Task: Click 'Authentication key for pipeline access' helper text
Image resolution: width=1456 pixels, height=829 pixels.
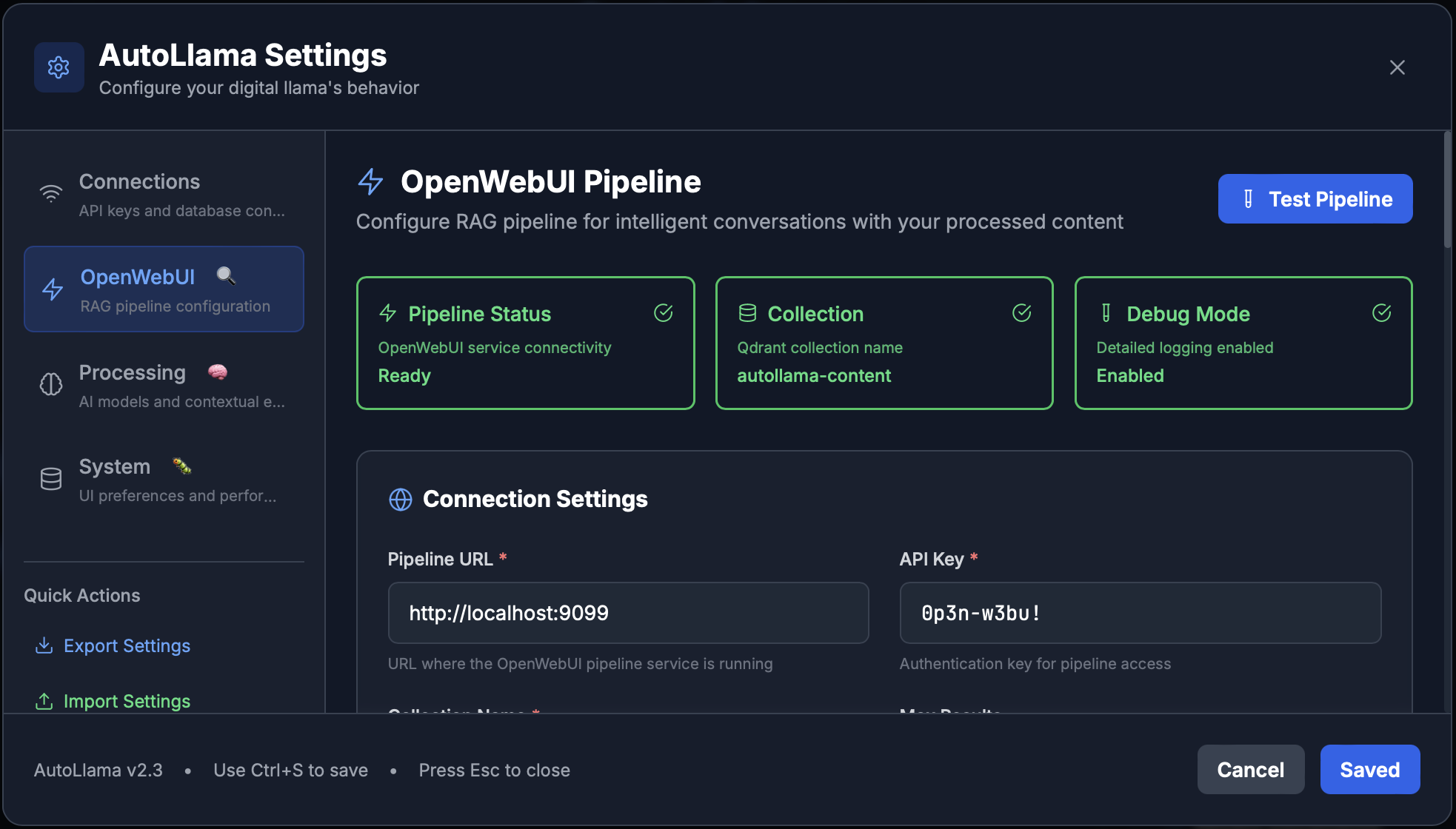Action: pyautogui.click(x=1035, y=663)
